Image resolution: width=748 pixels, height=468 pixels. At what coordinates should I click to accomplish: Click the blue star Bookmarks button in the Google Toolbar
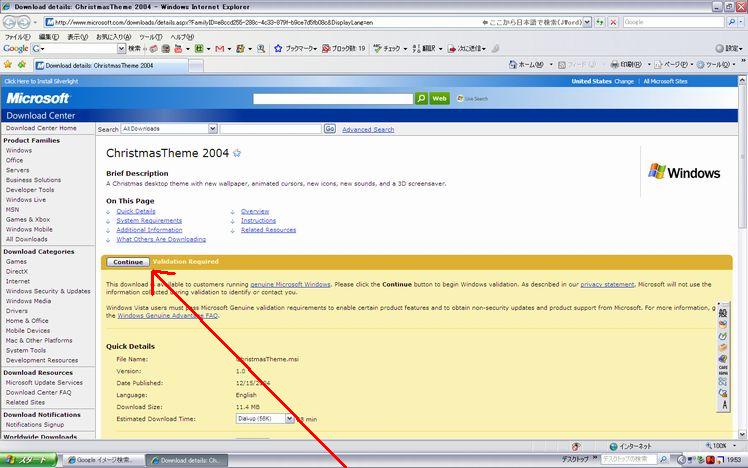pos(278,49)
